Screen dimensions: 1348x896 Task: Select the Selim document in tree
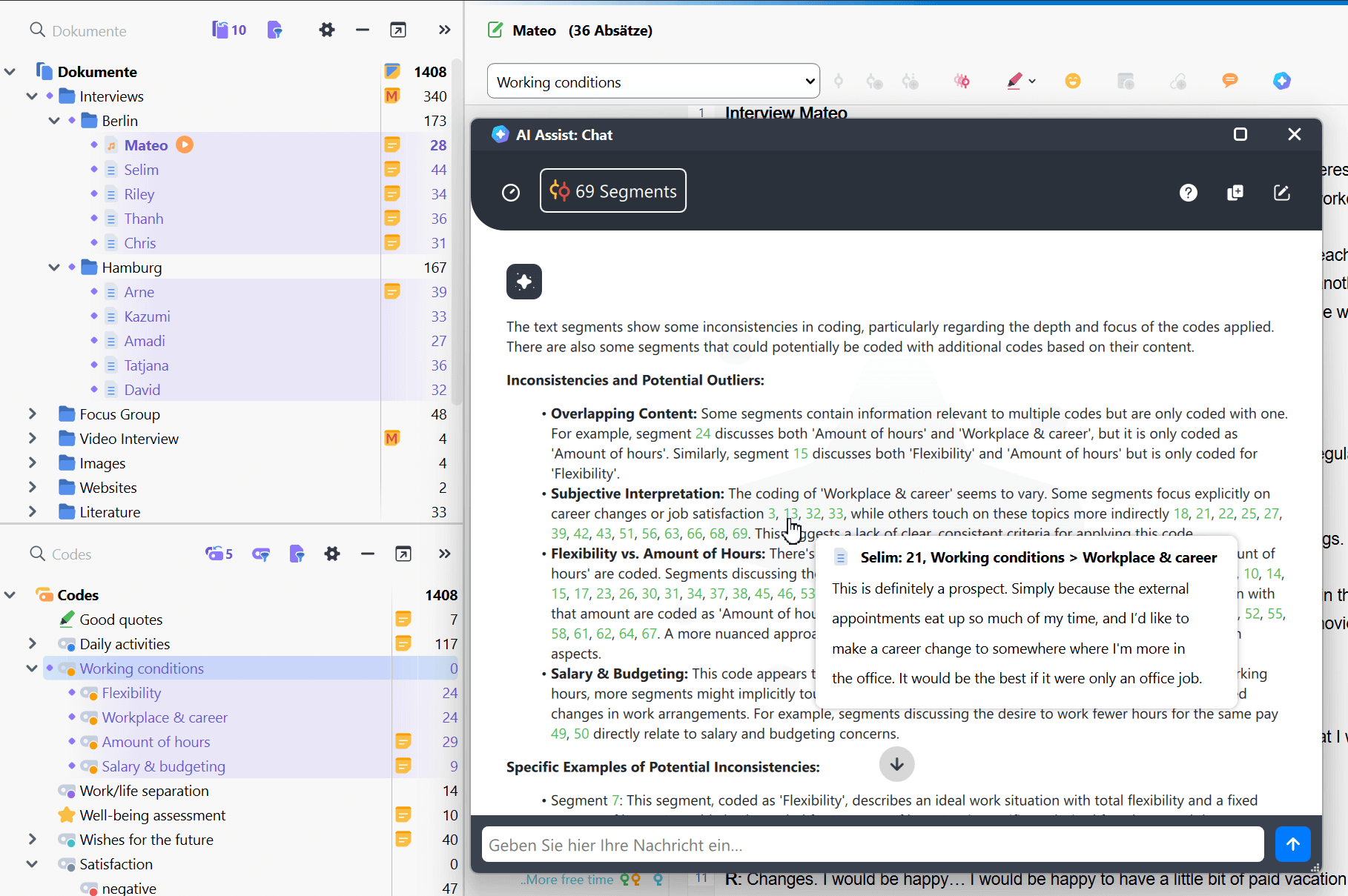tap(141, 170)
